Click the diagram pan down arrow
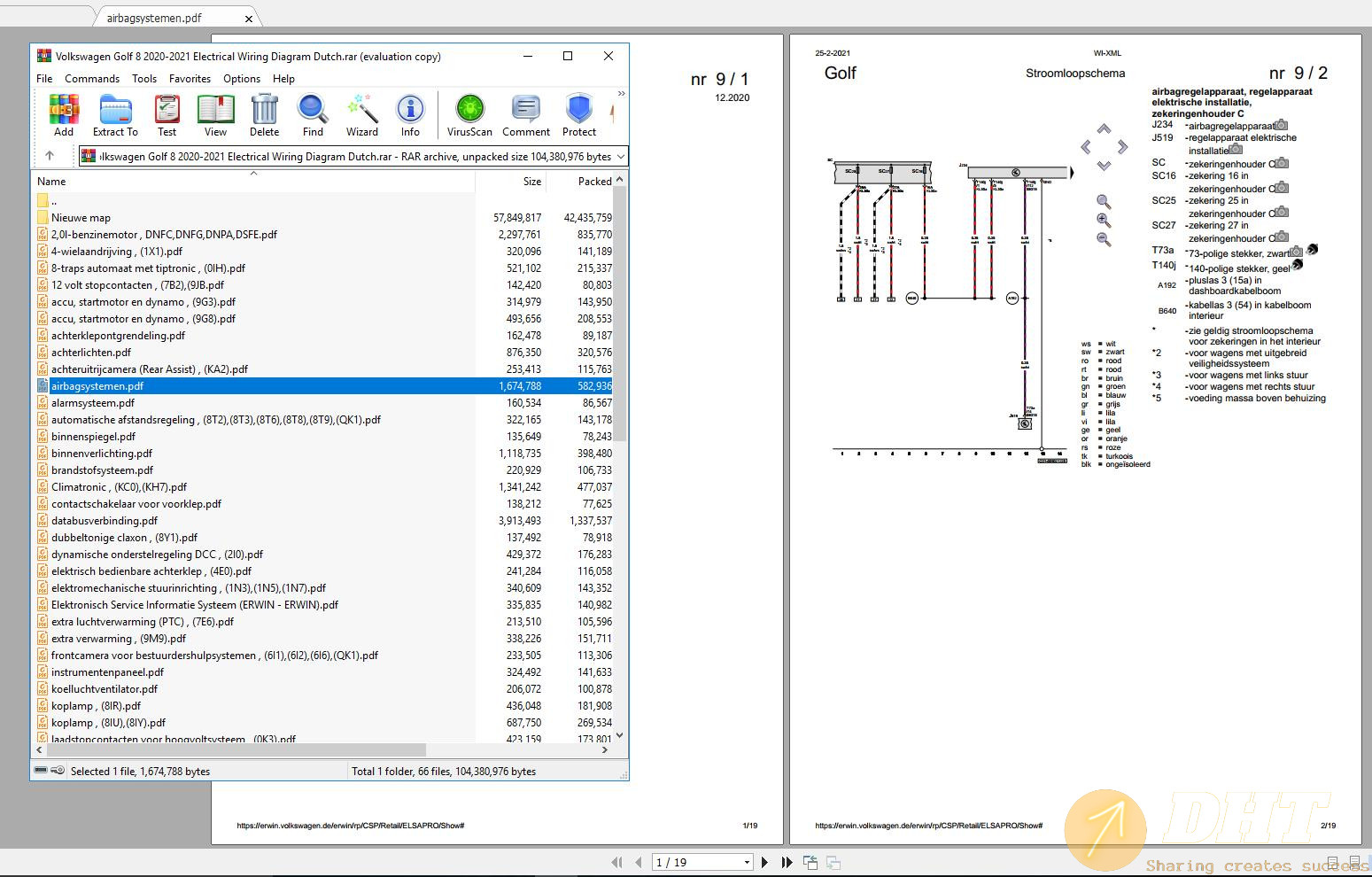 click(1104, 166)
